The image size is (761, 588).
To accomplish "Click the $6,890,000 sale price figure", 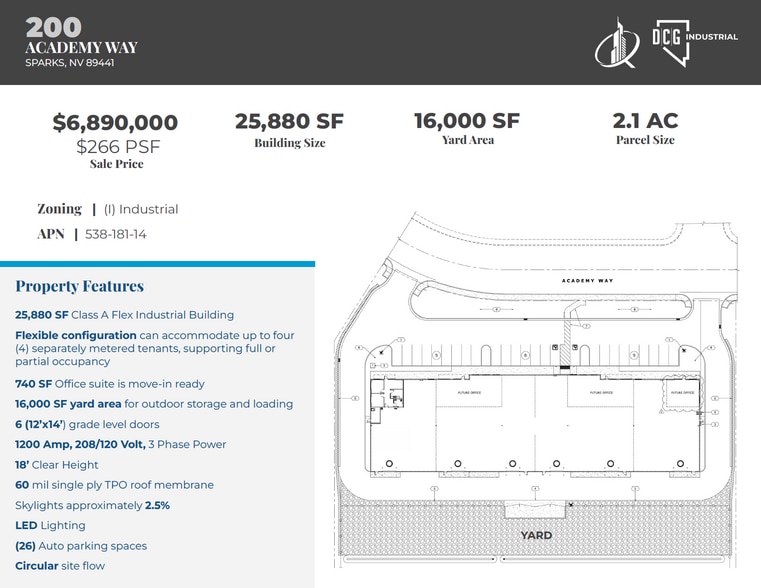I will [115, 122].
